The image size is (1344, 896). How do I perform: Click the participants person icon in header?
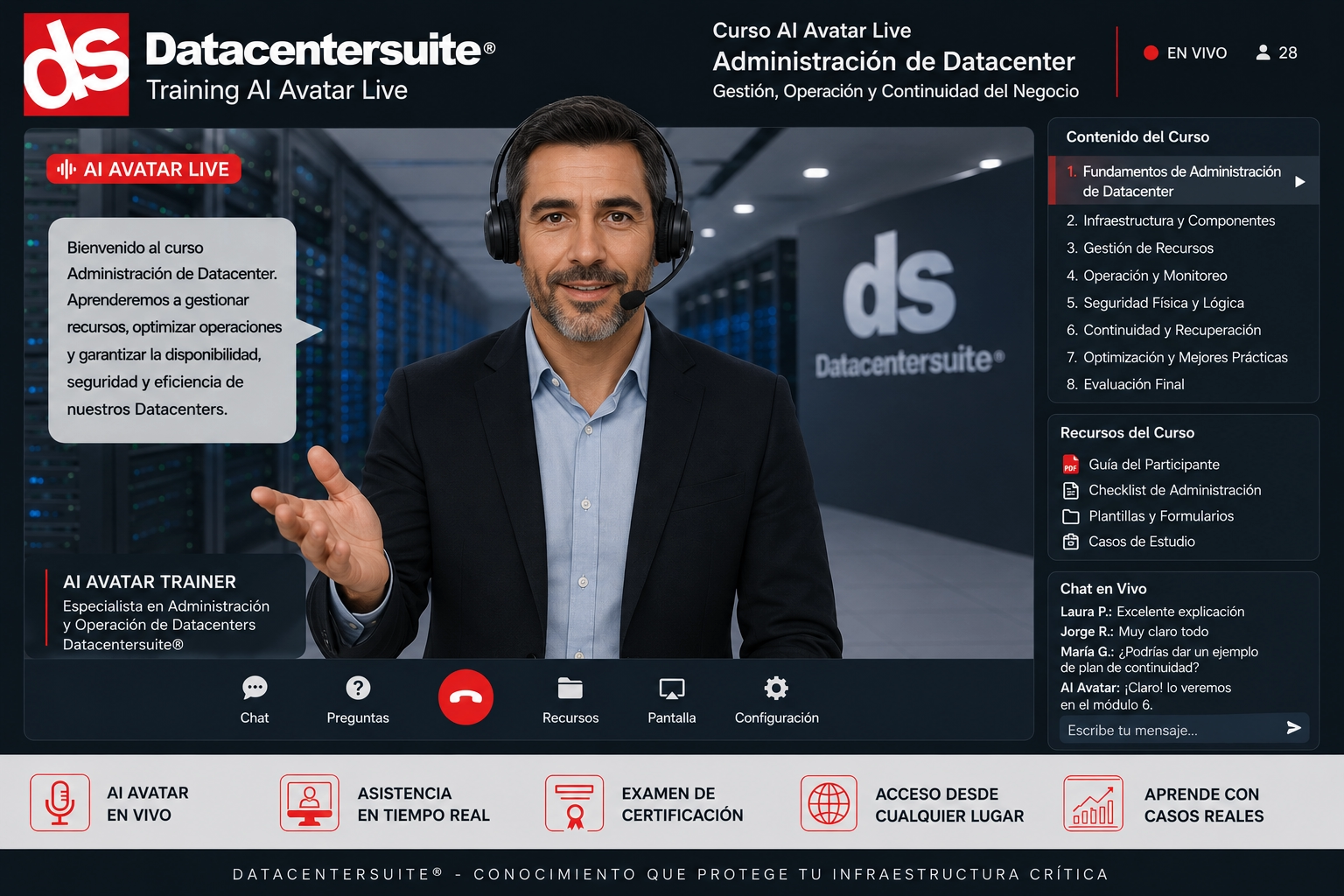pyautogui.click(x=1263, y=52)
